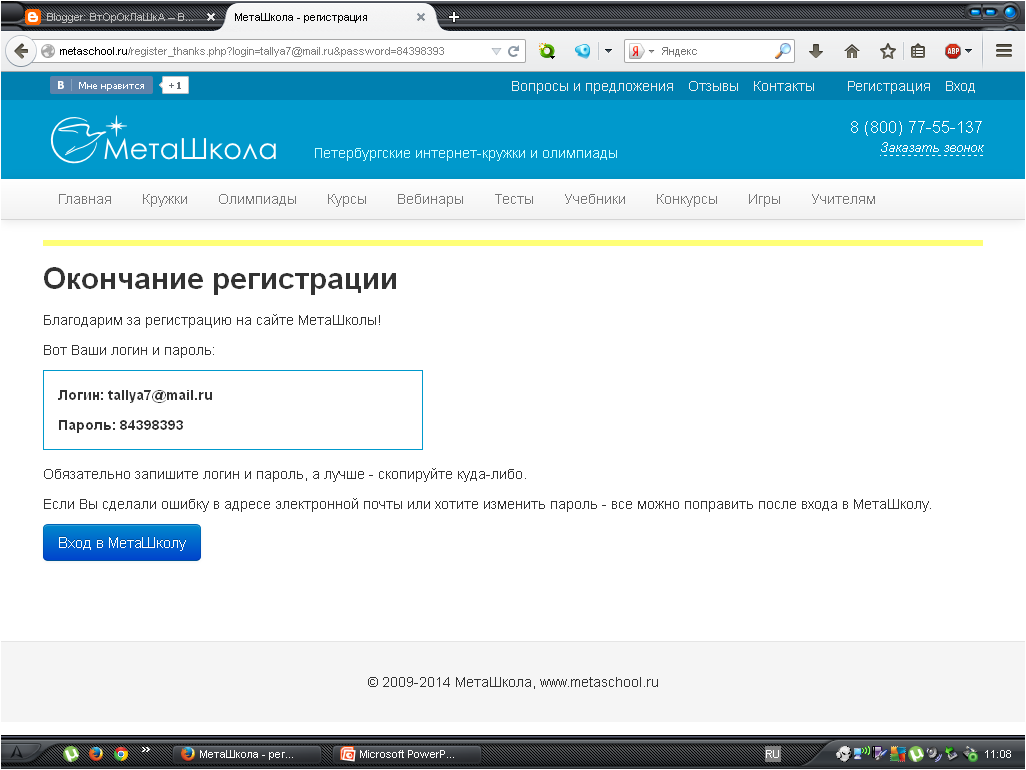Image resolution: width=1026 pixels, height=770 pixels.
Task: Click the Регистрация link
Action: [889, 86]
